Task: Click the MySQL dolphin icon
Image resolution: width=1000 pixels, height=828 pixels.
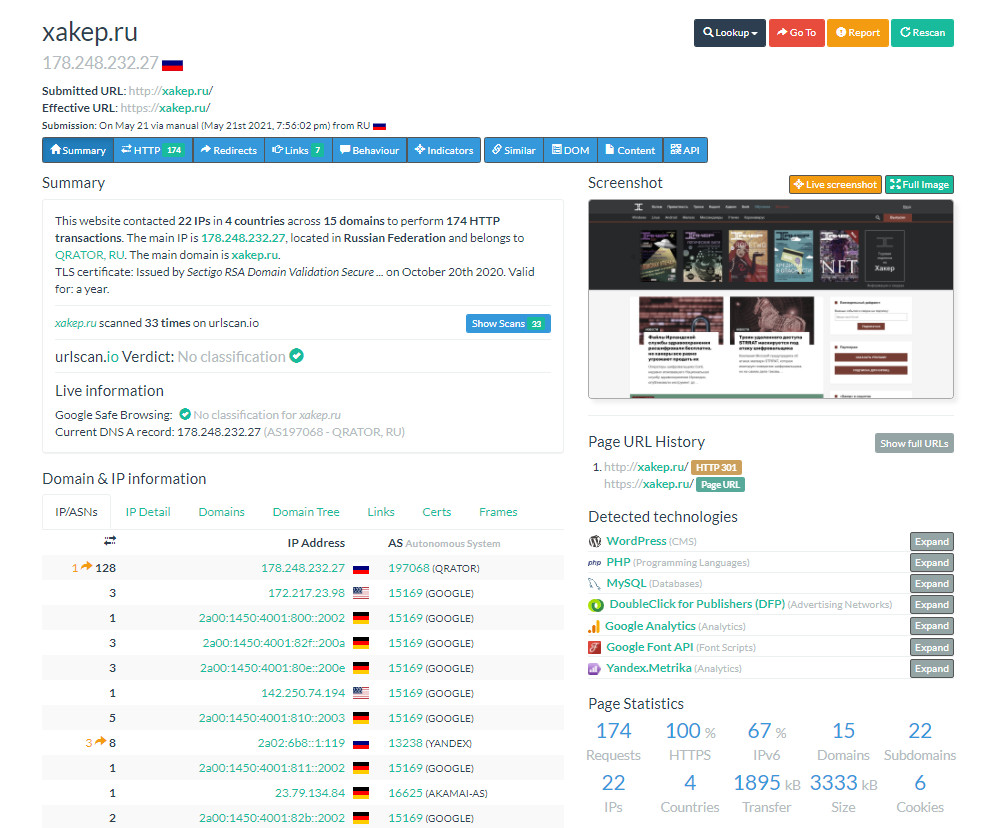Action: click(594, 584)
